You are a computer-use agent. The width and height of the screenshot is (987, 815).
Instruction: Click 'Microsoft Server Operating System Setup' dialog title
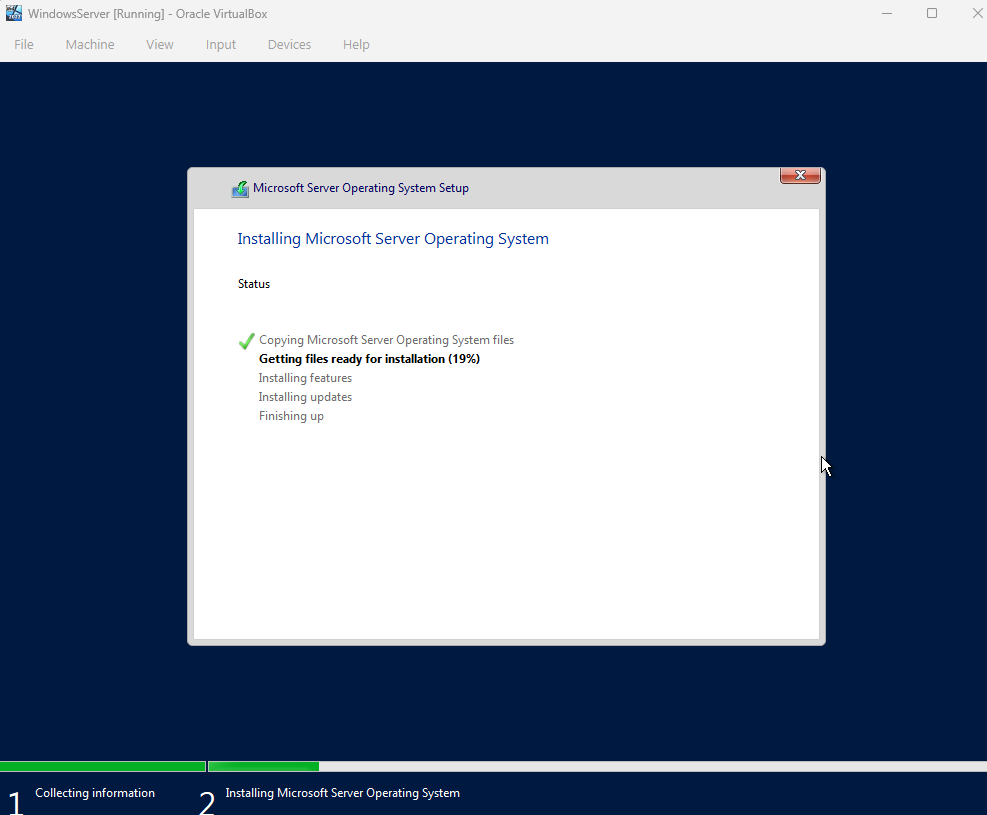point(361,188)
